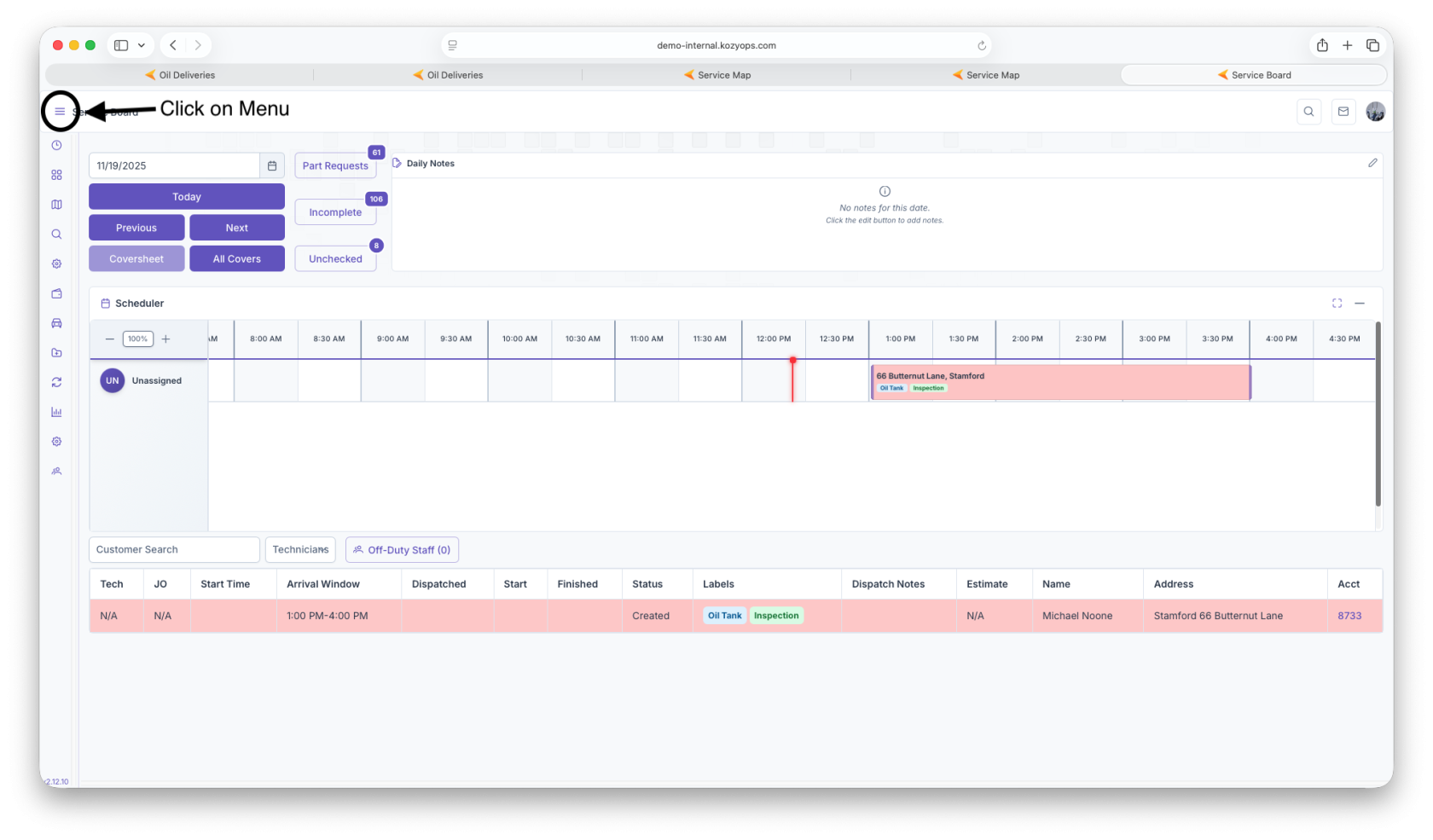The width and height of the screenshot is (1433, 840).
Task: Open the mail icon in header
Action: [1343, 112]
